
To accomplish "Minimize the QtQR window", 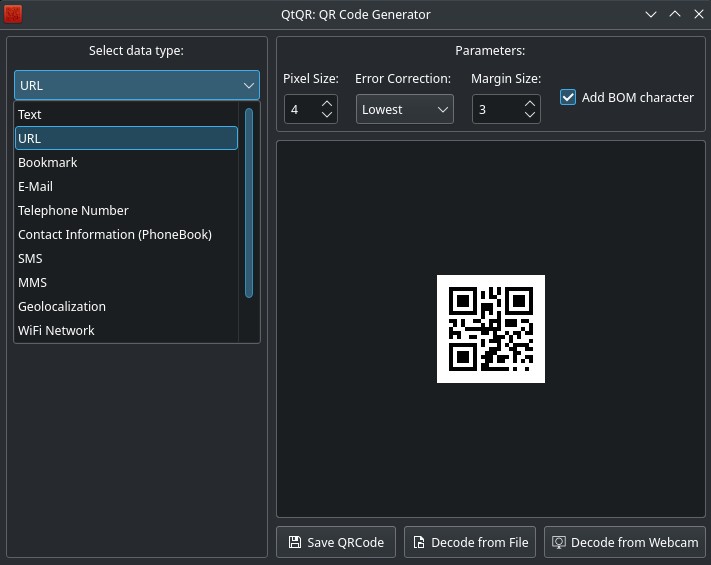I will 651,14.
